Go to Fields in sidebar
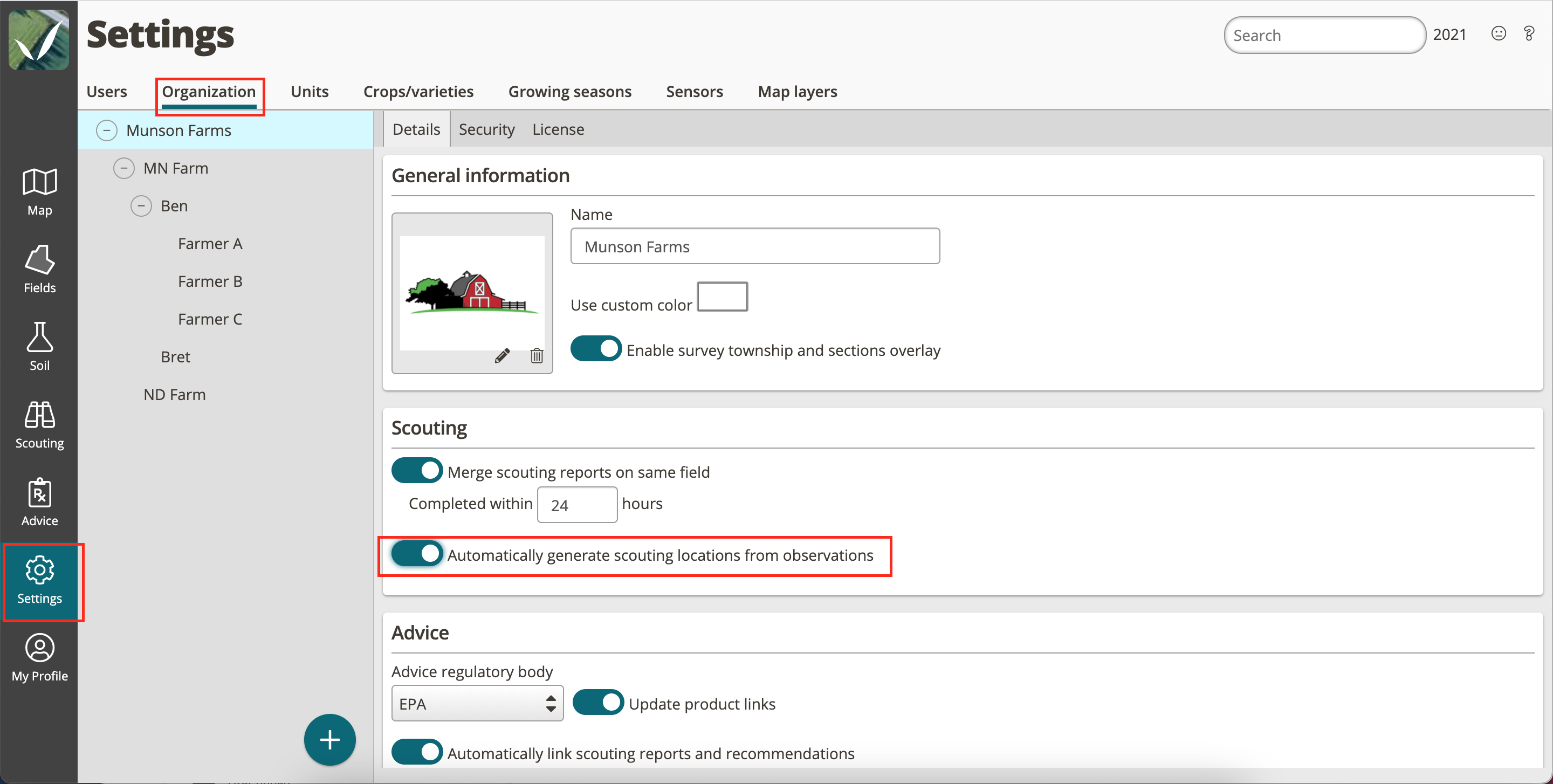Viewport: 1553px width, 784px height. tap(39, 269)
